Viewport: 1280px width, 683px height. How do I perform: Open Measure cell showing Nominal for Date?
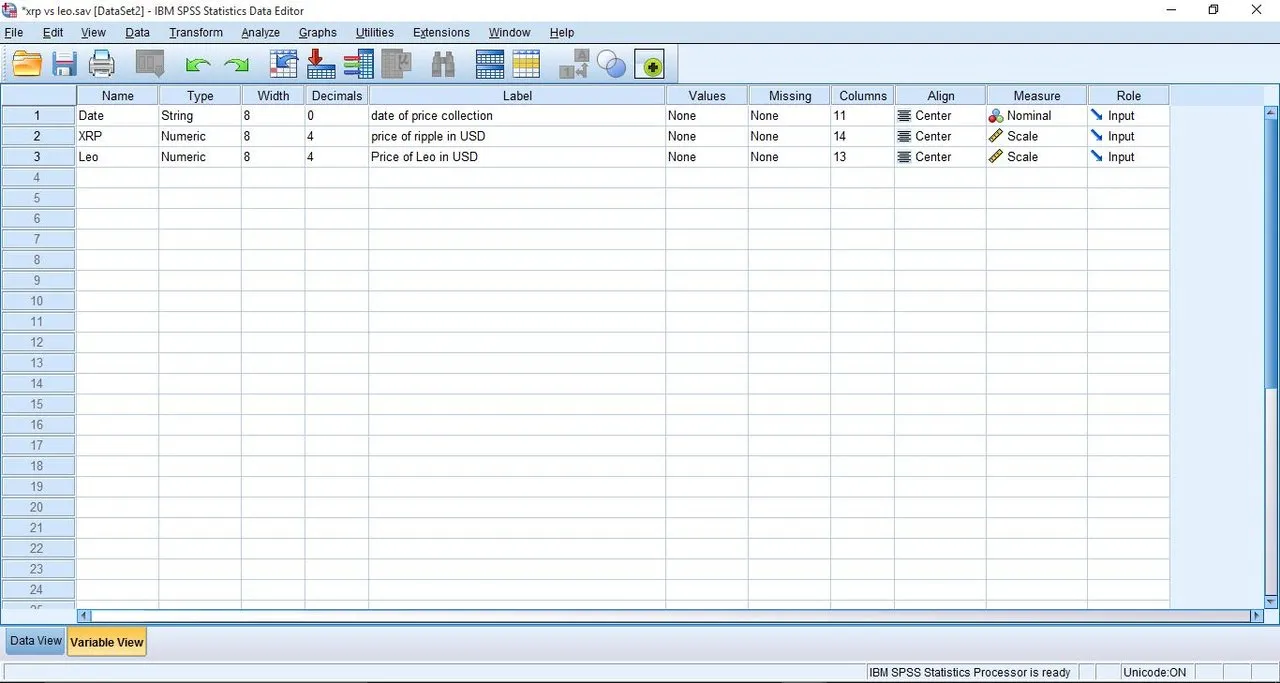click(x=1037, y=116)
